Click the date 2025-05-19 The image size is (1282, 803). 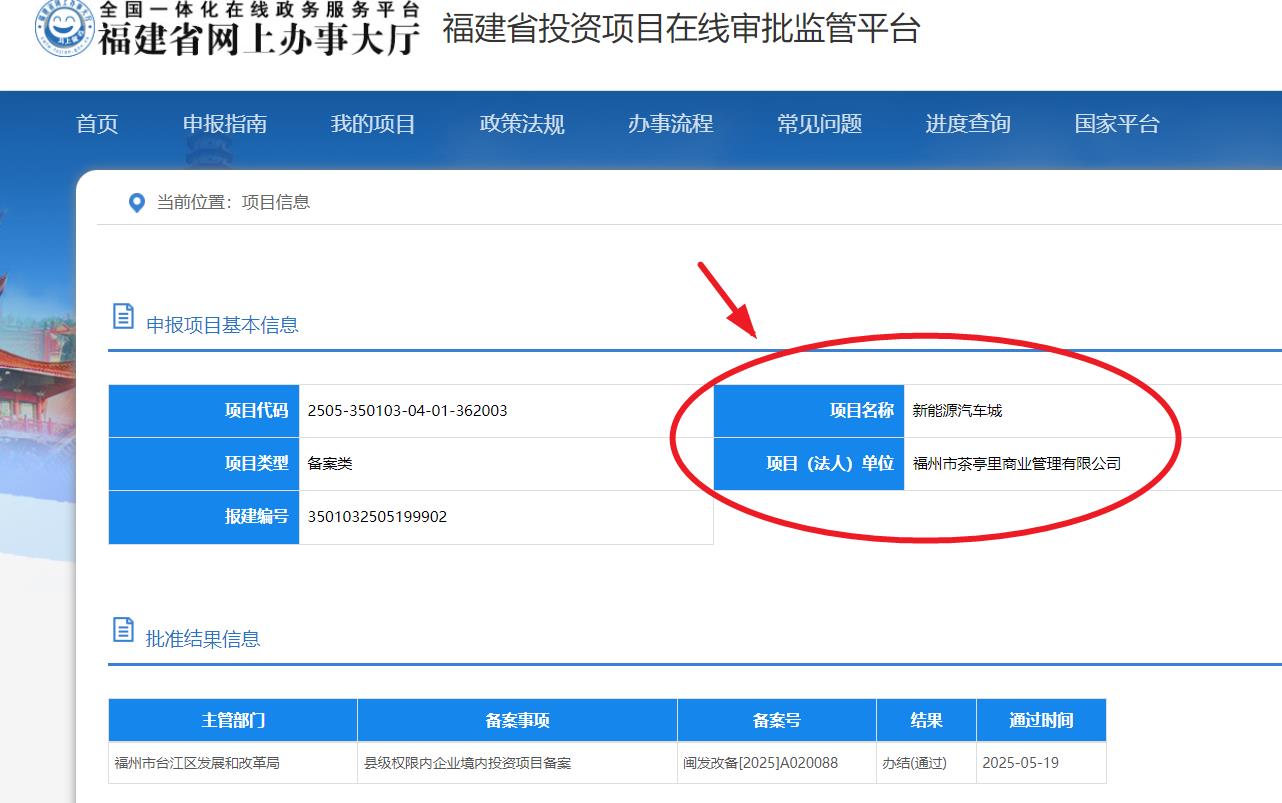pos(1020,763)
